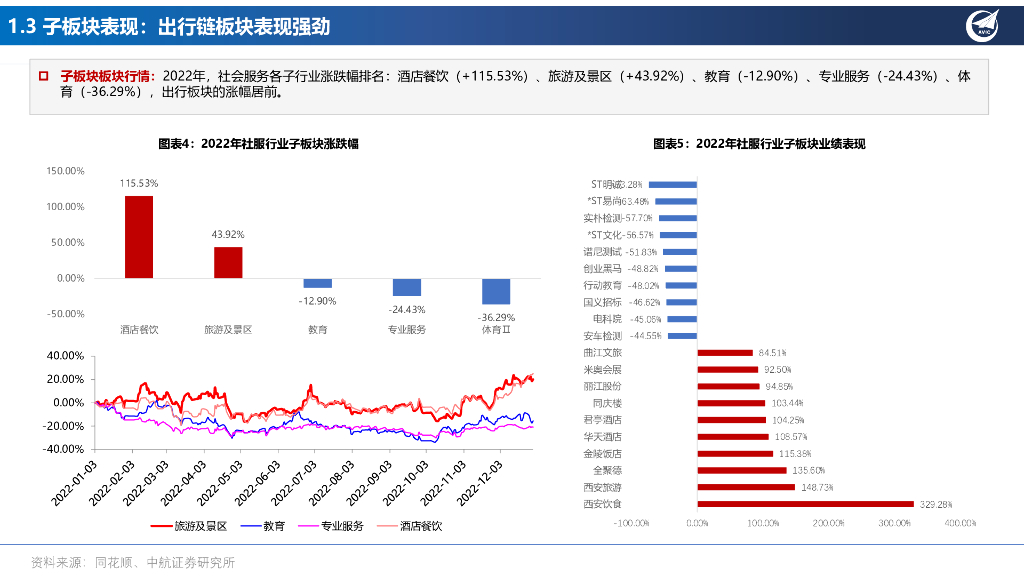Screen dimensions: 1024x576
Task: Click the 150.00% label on column chart axis
Action: click(65, 171)
